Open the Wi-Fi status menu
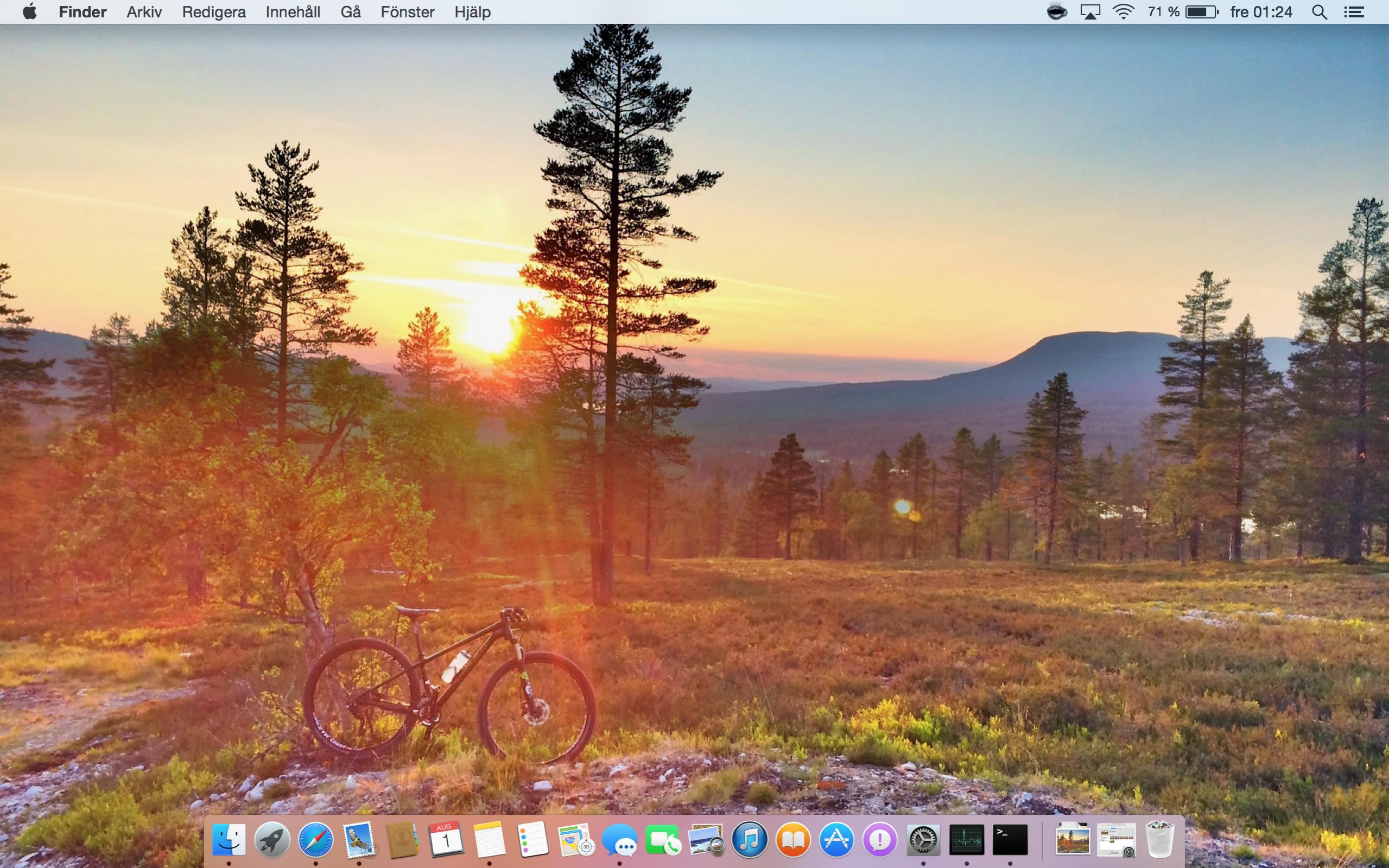Viewport: 1389px width, 868px height. point(1122,12)
